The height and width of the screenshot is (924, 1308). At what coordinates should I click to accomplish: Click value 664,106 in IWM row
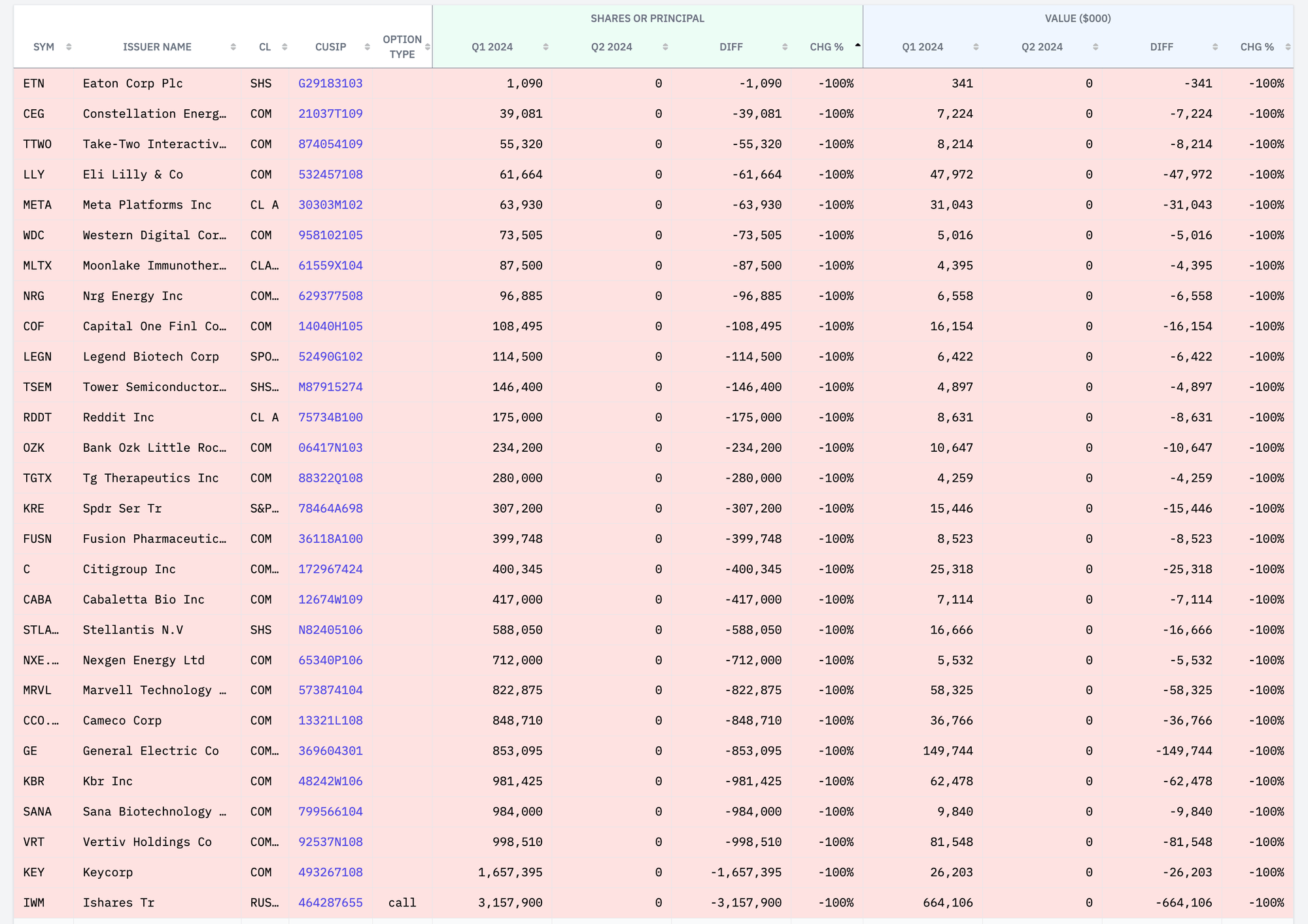coord(948,903)
